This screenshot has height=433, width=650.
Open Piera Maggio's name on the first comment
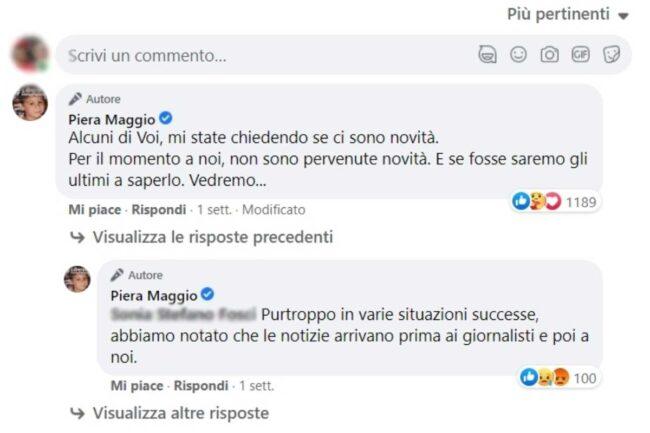(110, 118)
